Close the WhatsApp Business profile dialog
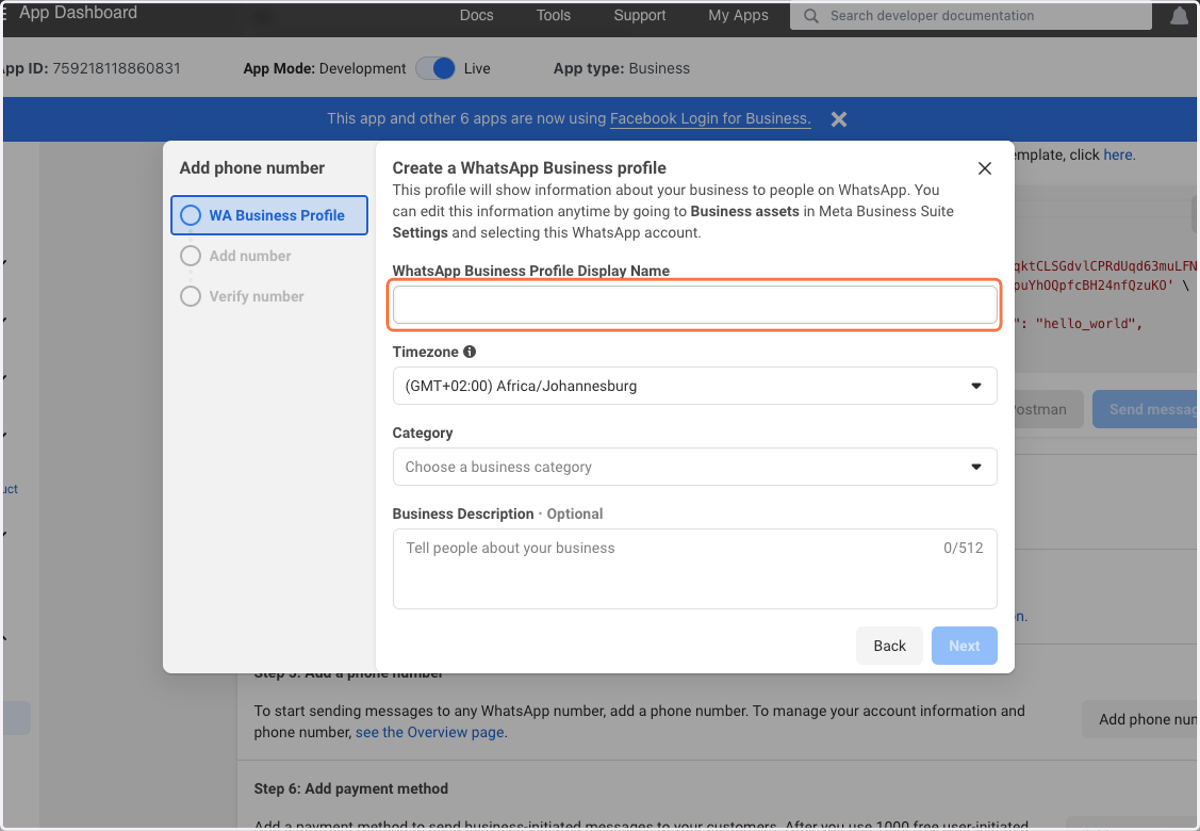 pos(985,168)
